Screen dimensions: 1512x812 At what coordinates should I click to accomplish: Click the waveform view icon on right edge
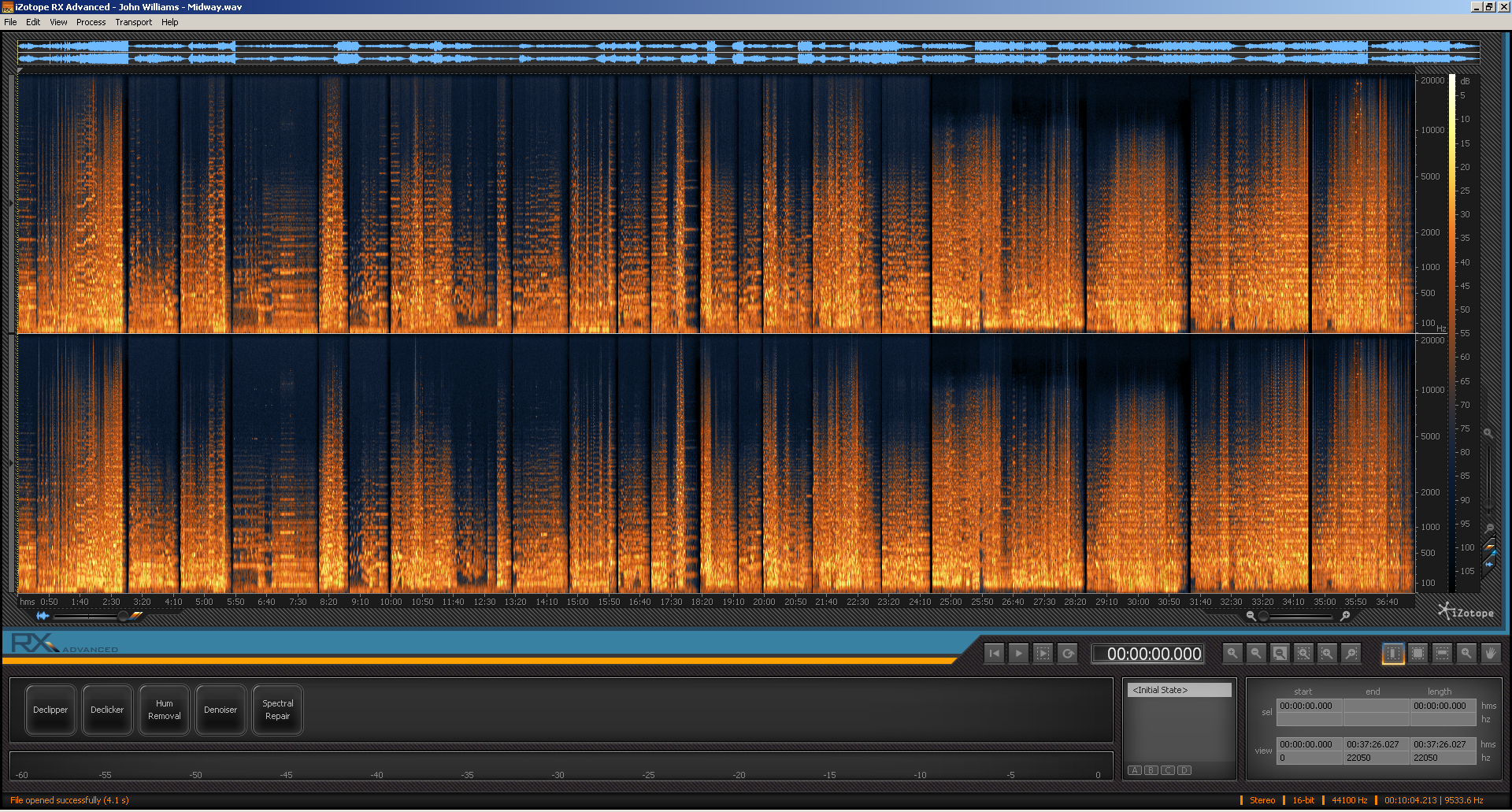1489,564
